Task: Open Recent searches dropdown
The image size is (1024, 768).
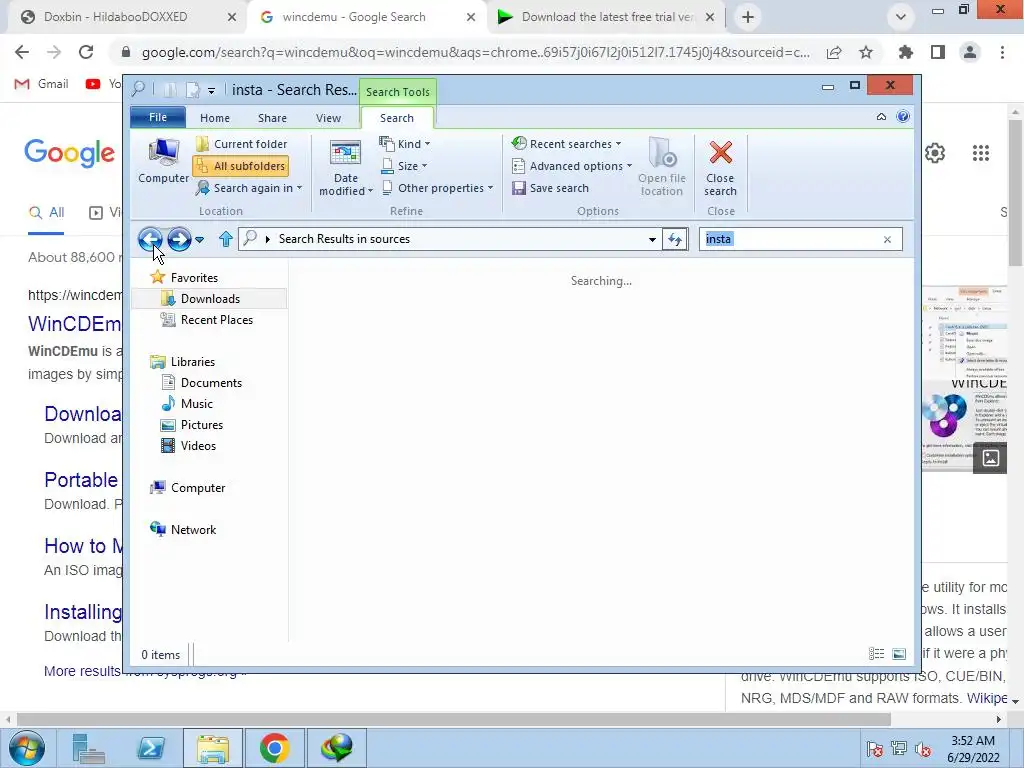Action: tap(566, 144)
